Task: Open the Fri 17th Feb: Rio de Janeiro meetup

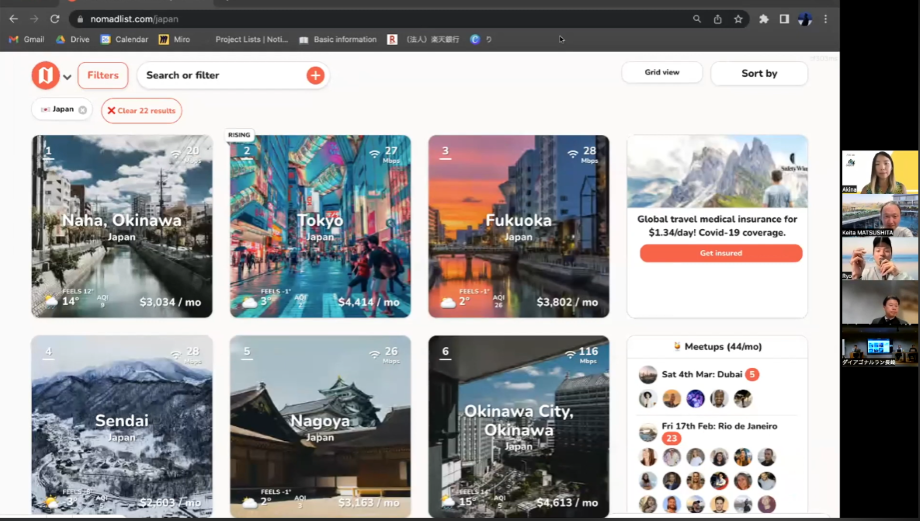Action: point(719,426)
